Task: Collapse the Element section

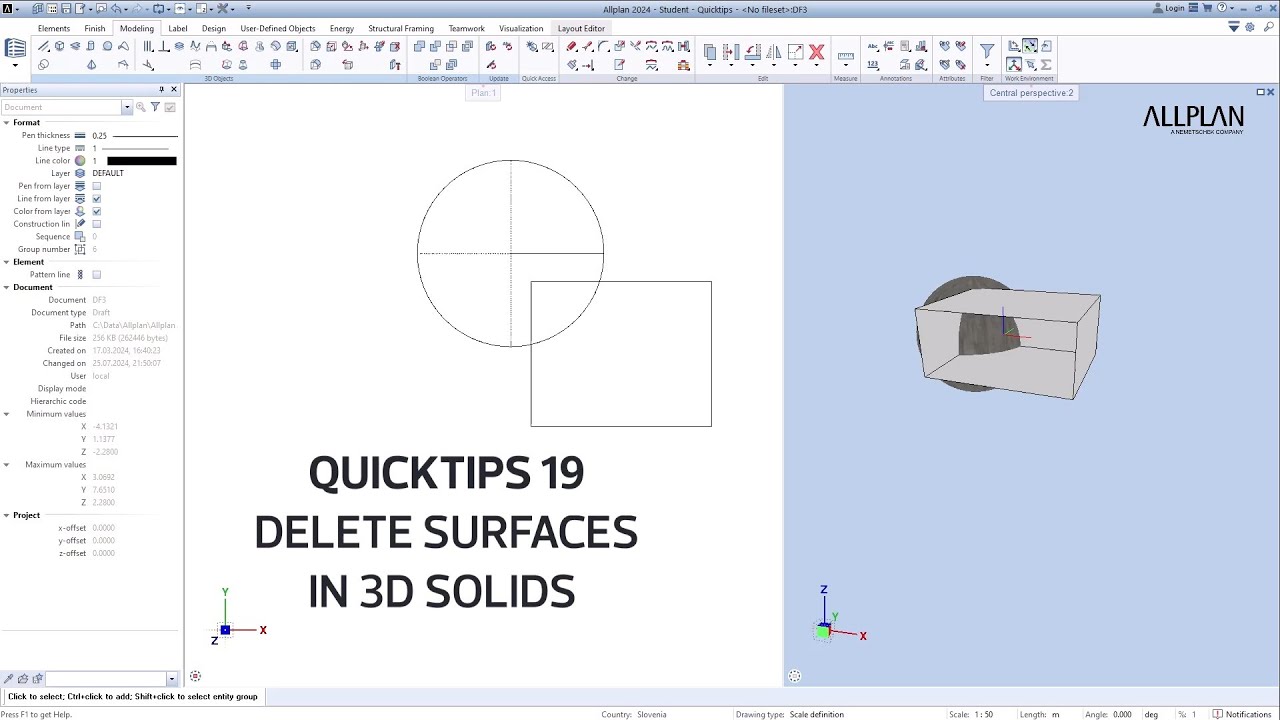Action: point(6,262)
